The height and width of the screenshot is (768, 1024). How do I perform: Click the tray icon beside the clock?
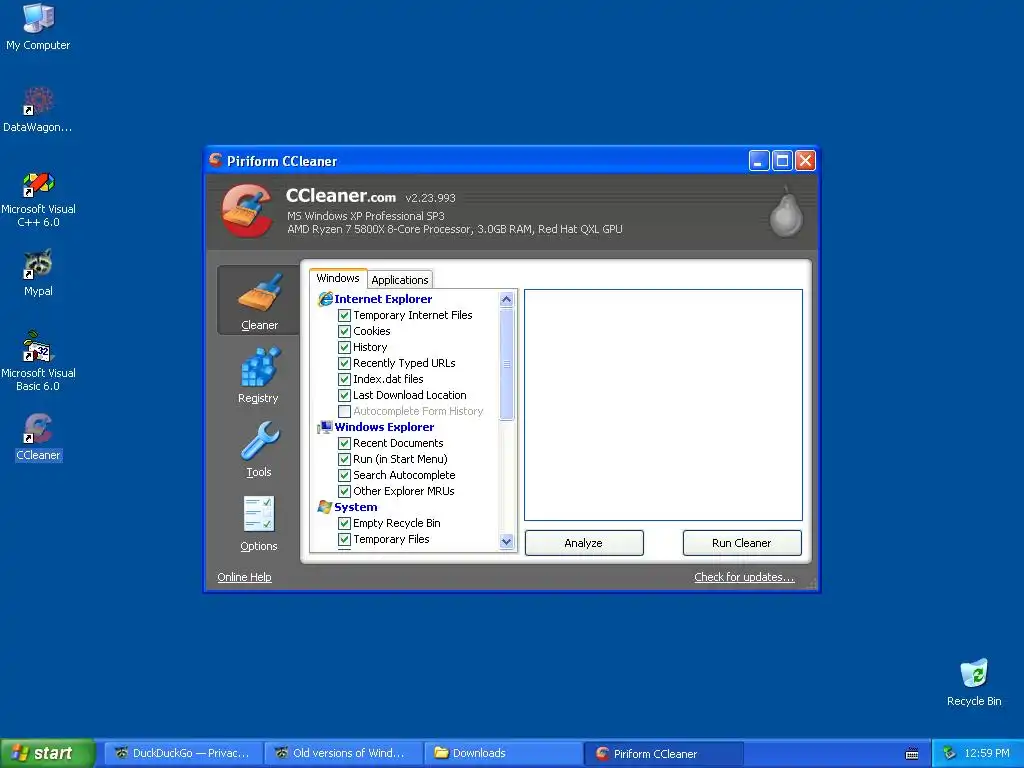tap(949, 753)
